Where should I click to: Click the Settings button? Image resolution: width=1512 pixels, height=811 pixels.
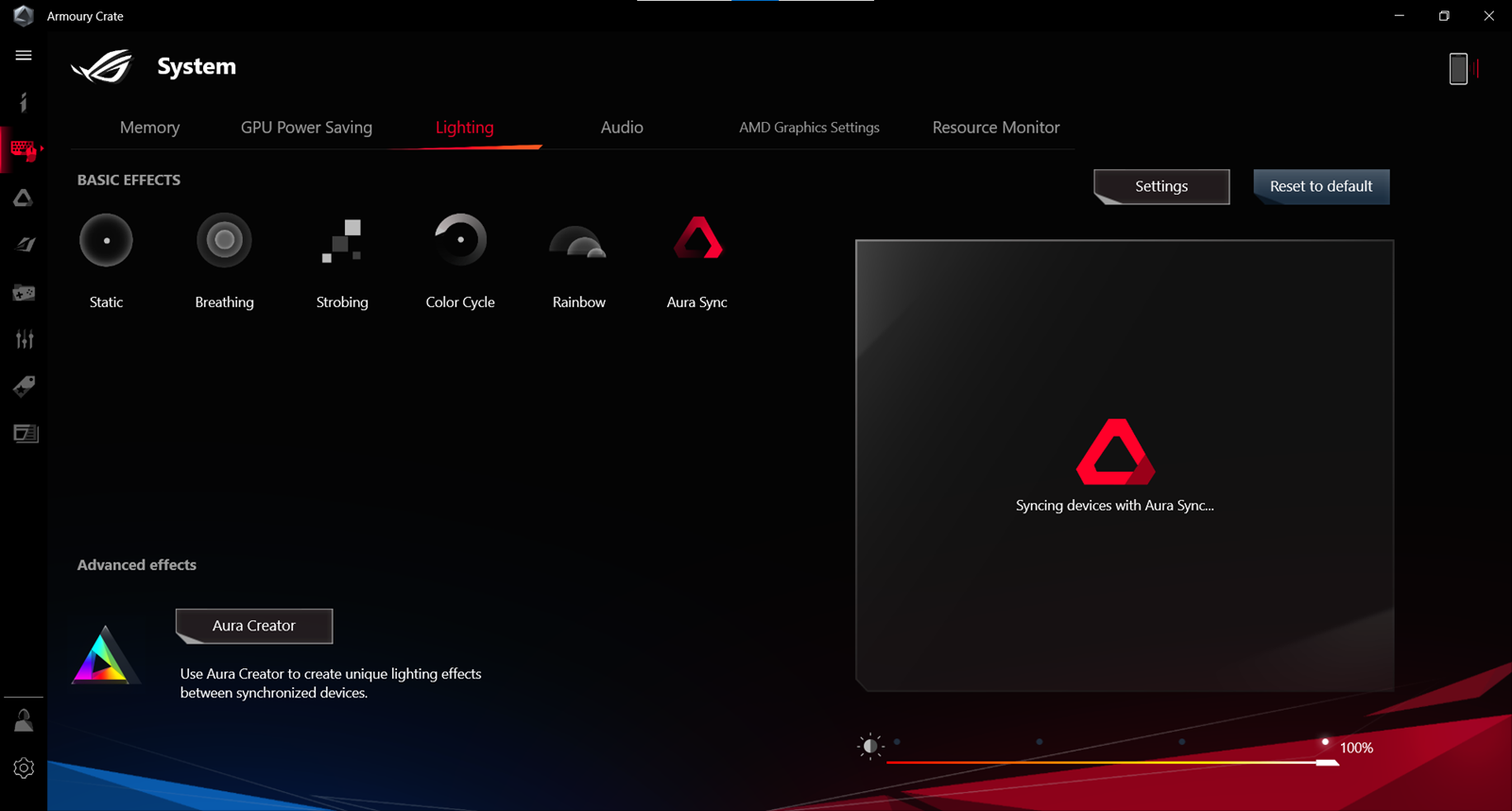point(1161,186)
